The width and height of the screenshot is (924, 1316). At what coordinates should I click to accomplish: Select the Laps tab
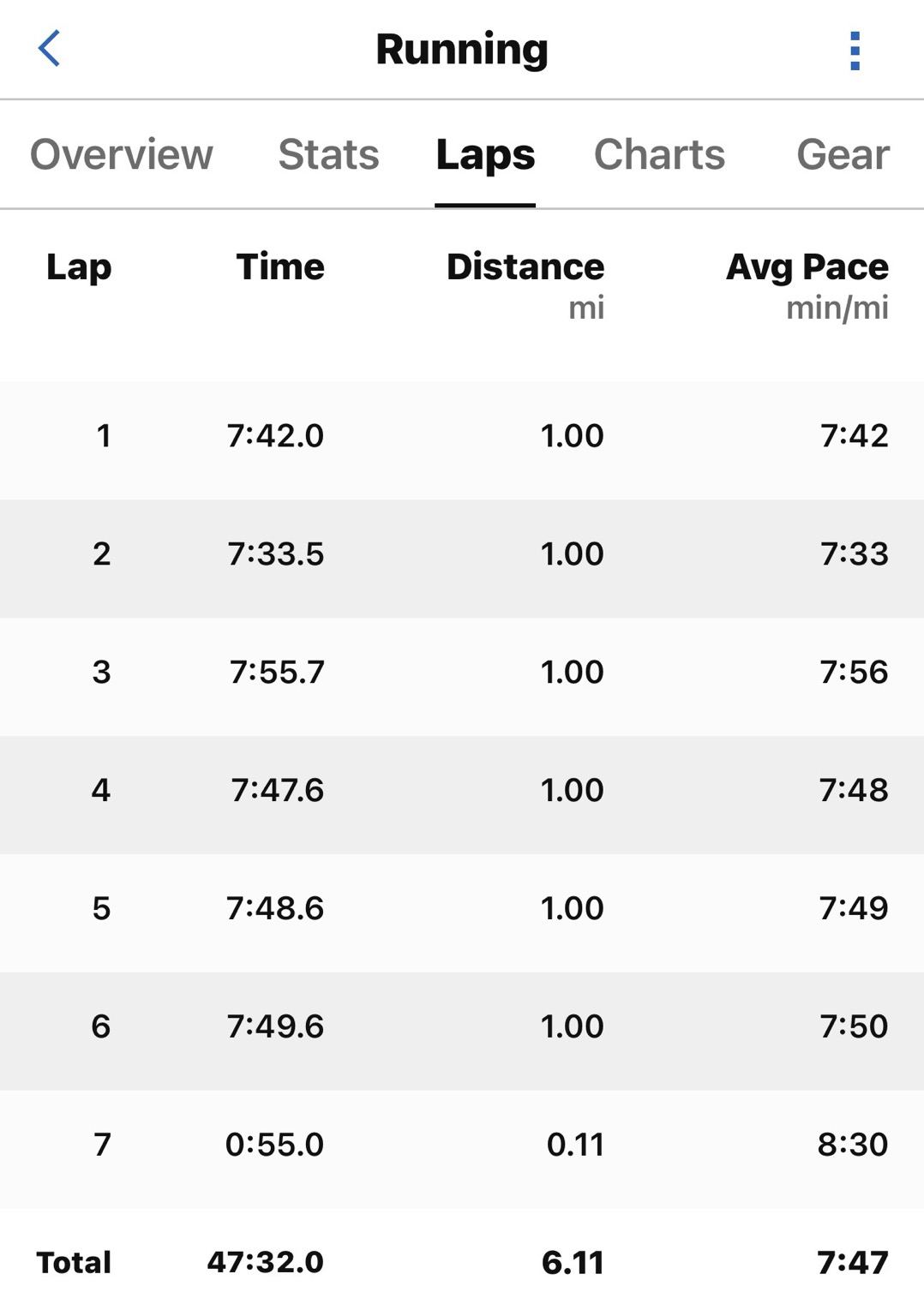point(485,155)
